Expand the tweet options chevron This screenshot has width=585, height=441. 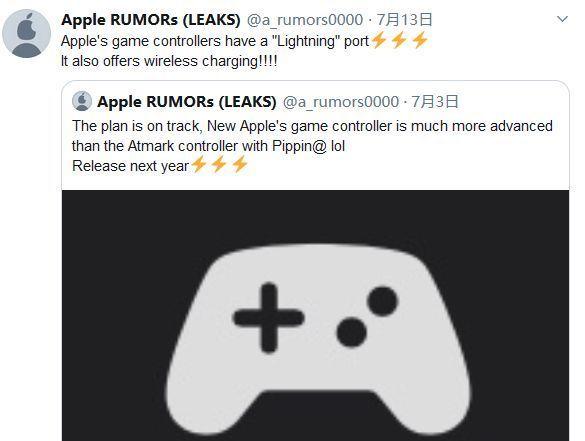click(x=562, y=19)
